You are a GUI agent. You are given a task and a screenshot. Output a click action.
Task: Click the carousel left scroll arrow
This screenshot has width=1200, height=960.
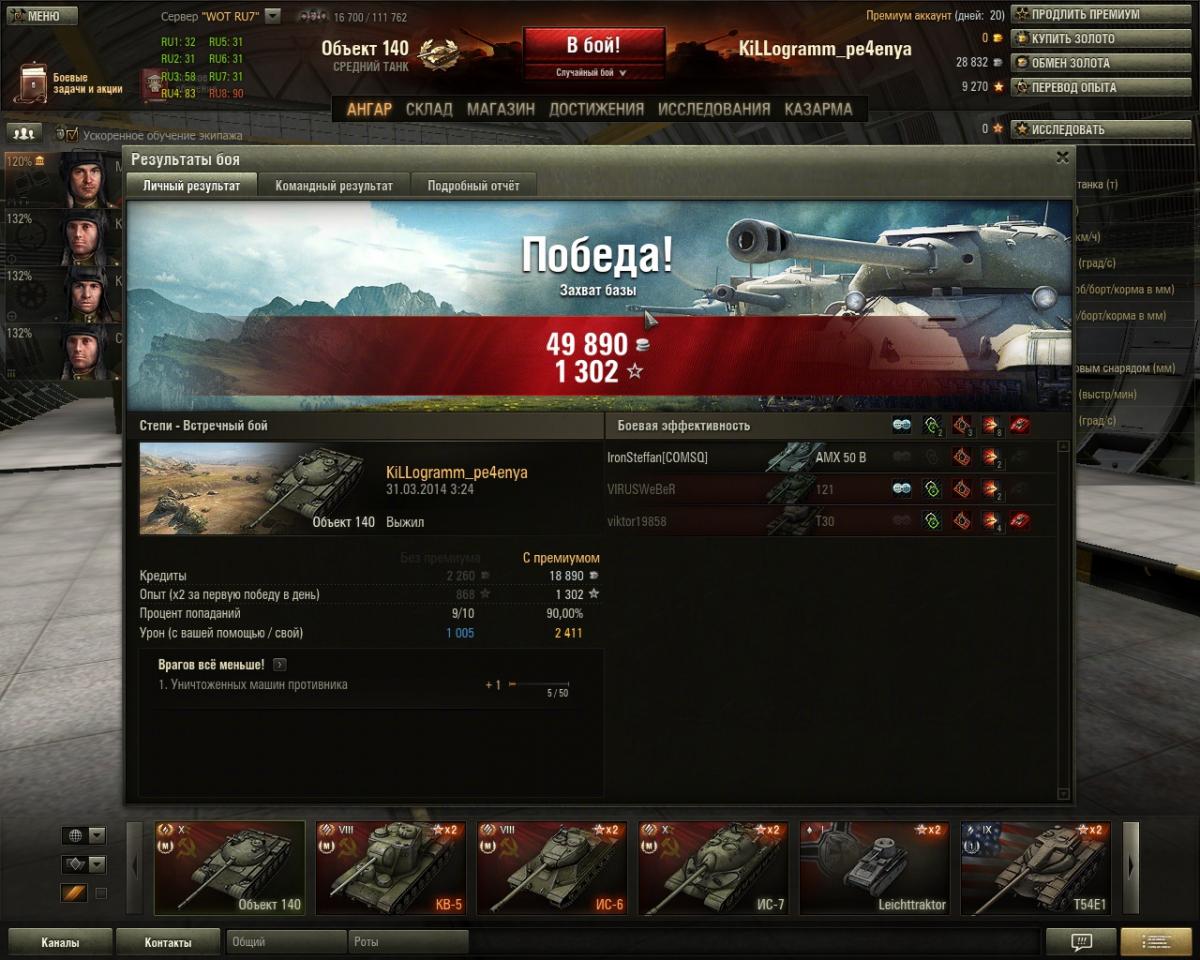pyautogui.click(x=135, y=868)
